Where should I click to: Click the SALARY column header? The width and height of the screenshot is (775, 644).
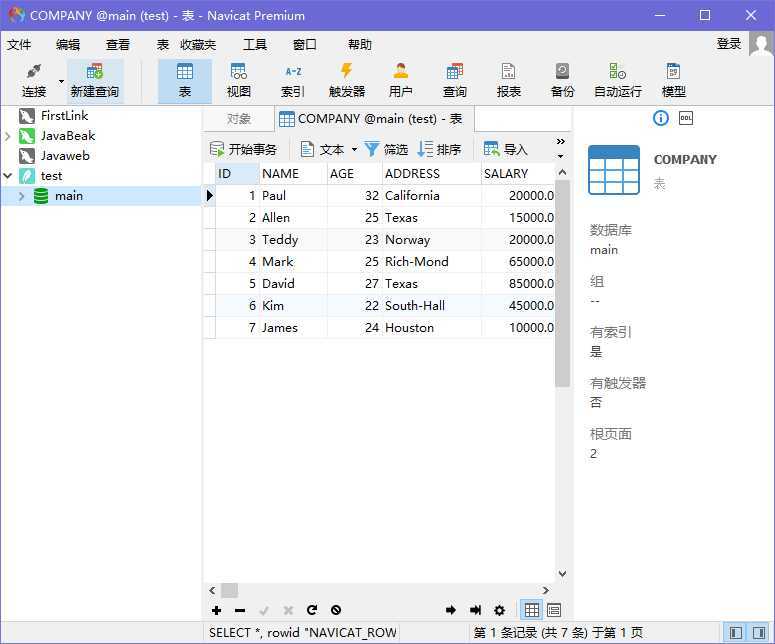[x=517, y=173]
